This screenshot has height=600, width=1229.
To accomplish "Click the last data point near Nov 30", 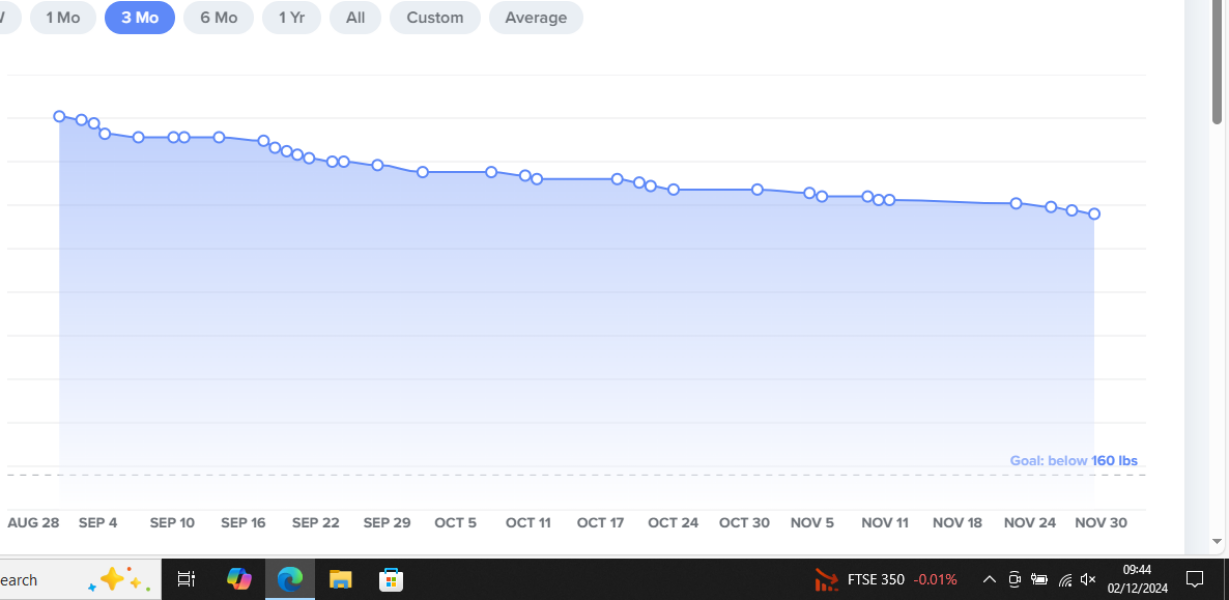I will [1094, 214].
